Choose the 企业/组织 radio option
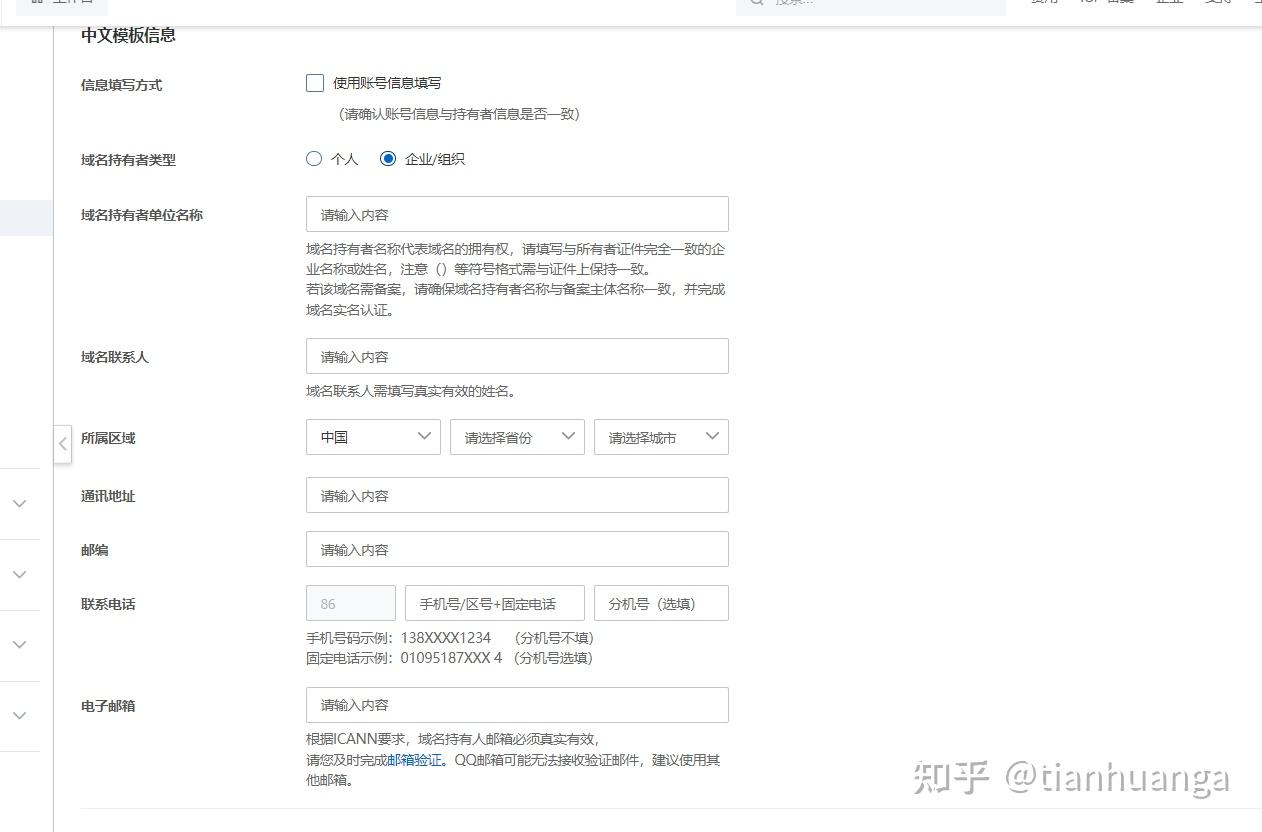Screen dimensions: 1262x832 pos(388,159)
